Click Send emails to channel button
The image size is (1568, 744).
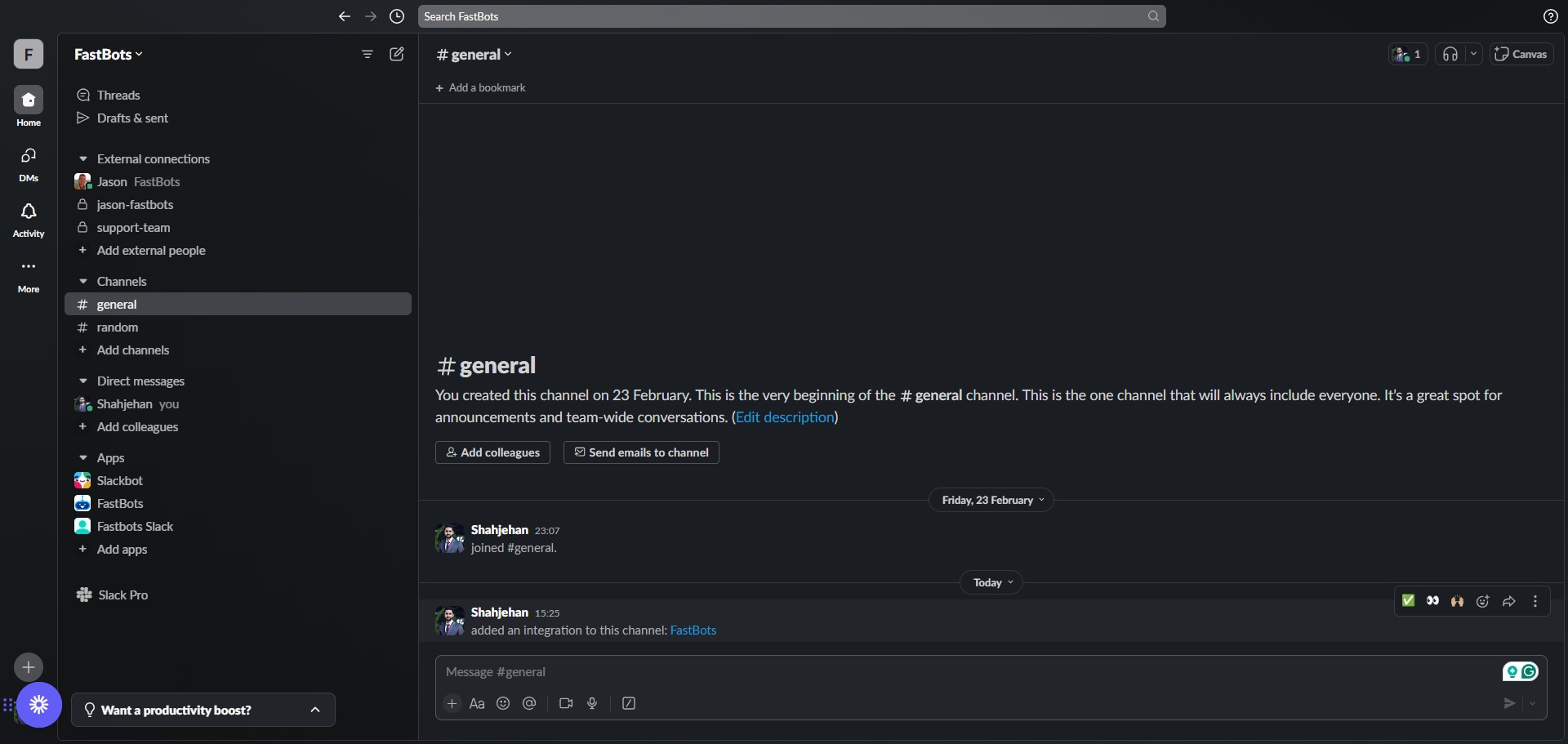[641, 452]
